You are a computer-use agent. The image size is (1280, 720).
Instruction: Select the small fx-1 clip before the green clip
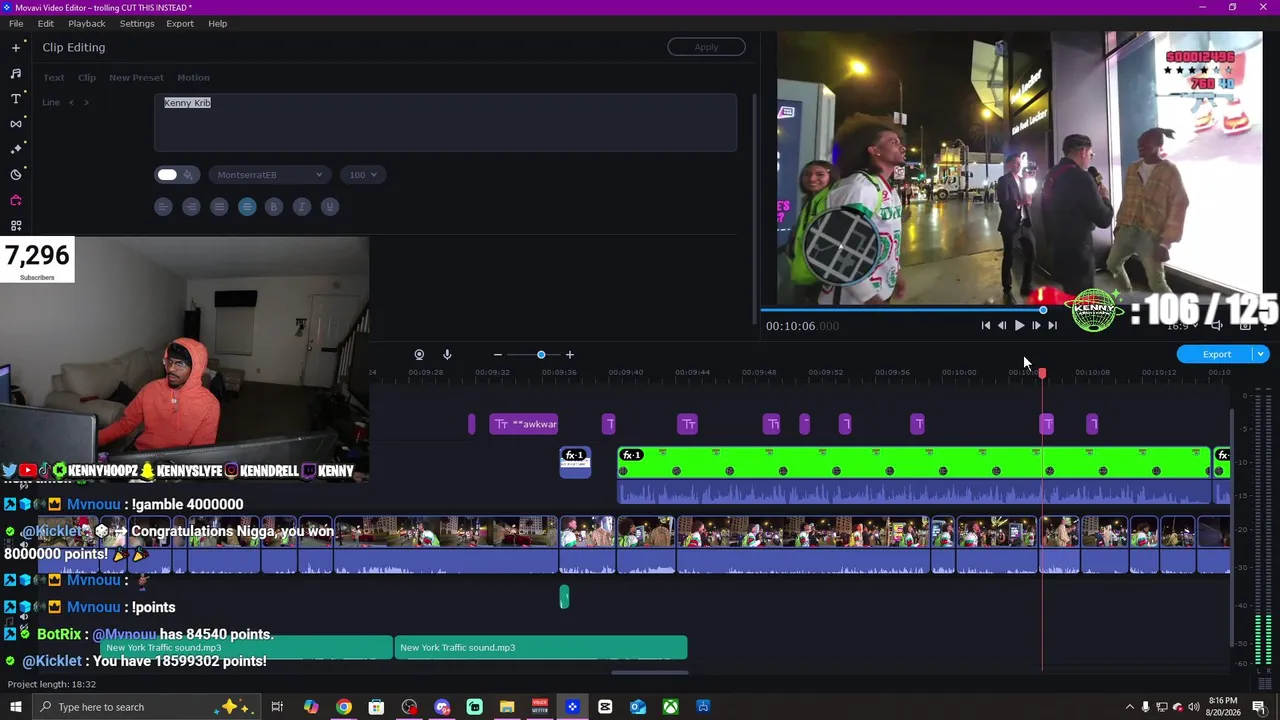pos(575,462)
